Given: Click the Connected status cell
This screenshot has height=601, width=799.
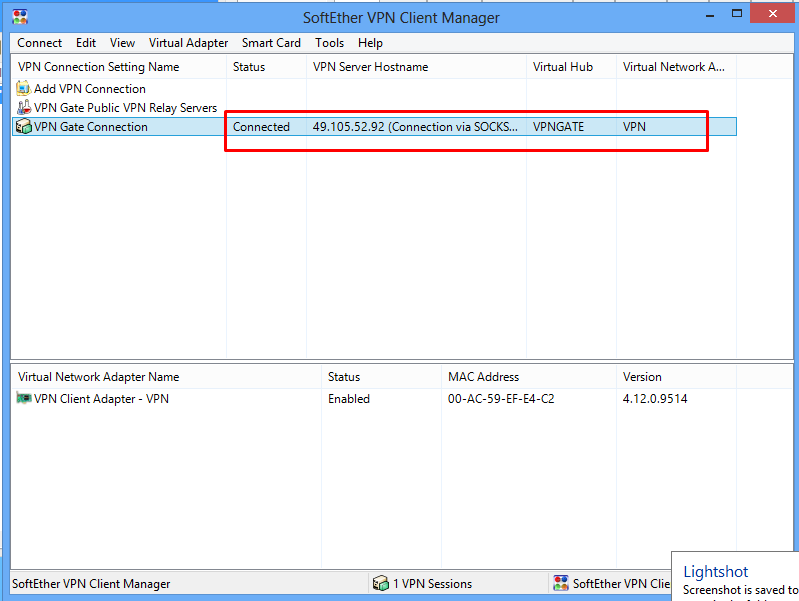Looking at the screenshot, I should 261,126.
